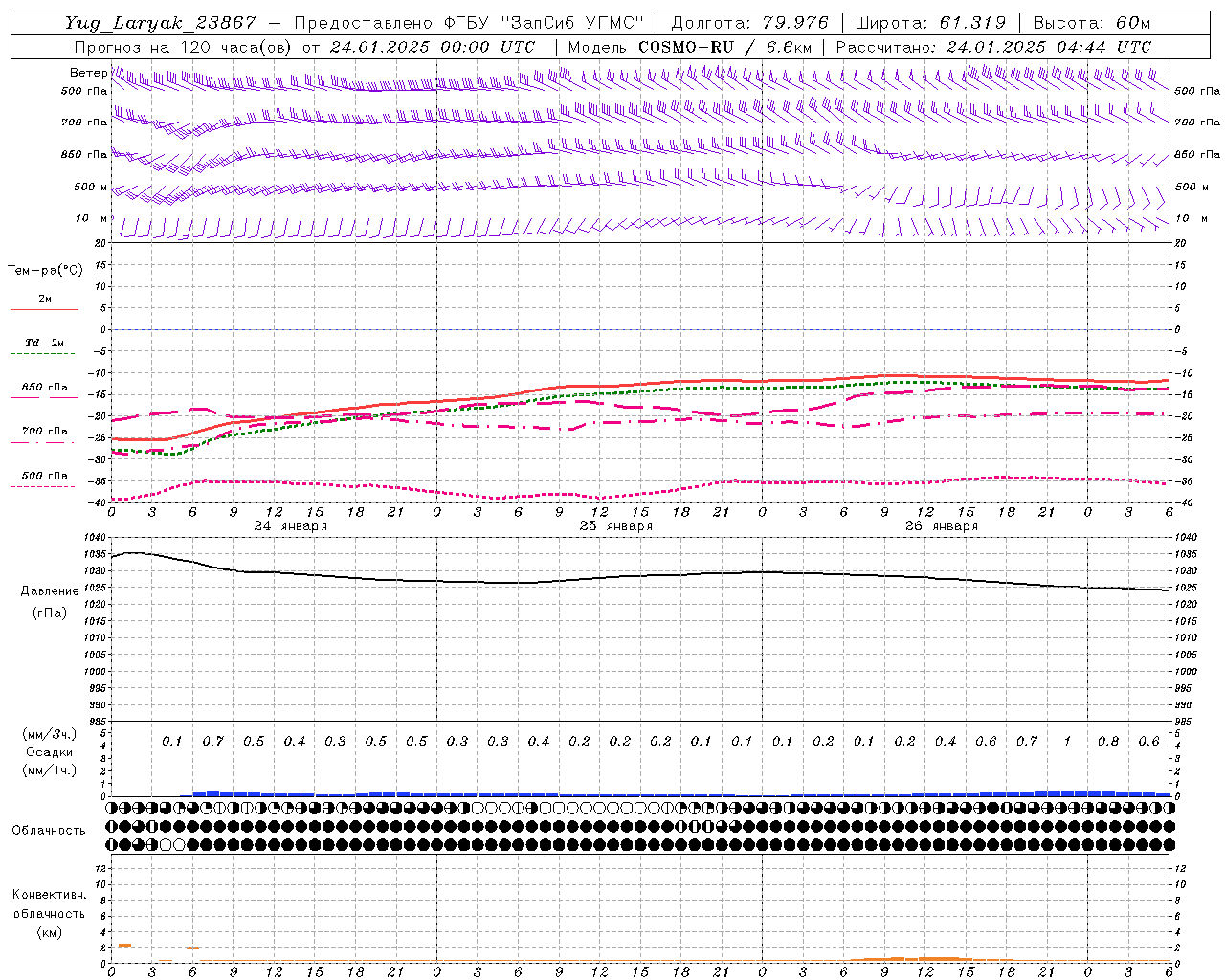Click the "Давление" pressure panel label

click(50, 591)
